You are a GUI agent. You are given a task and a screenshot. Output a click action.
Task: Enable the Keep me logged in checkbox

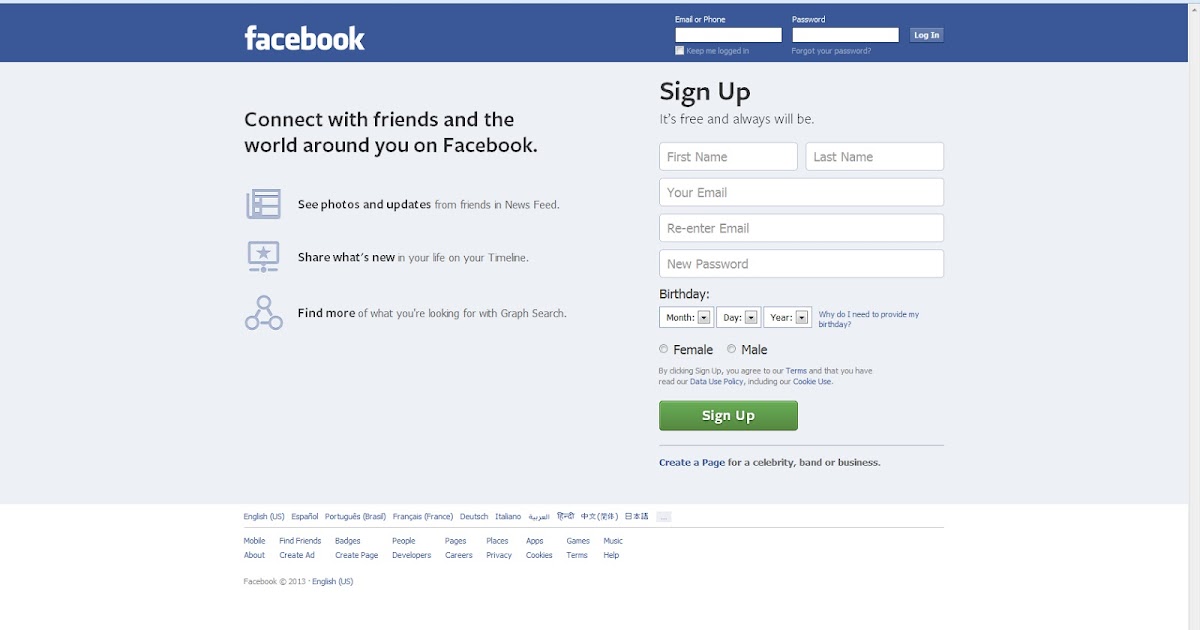point(680,51)
